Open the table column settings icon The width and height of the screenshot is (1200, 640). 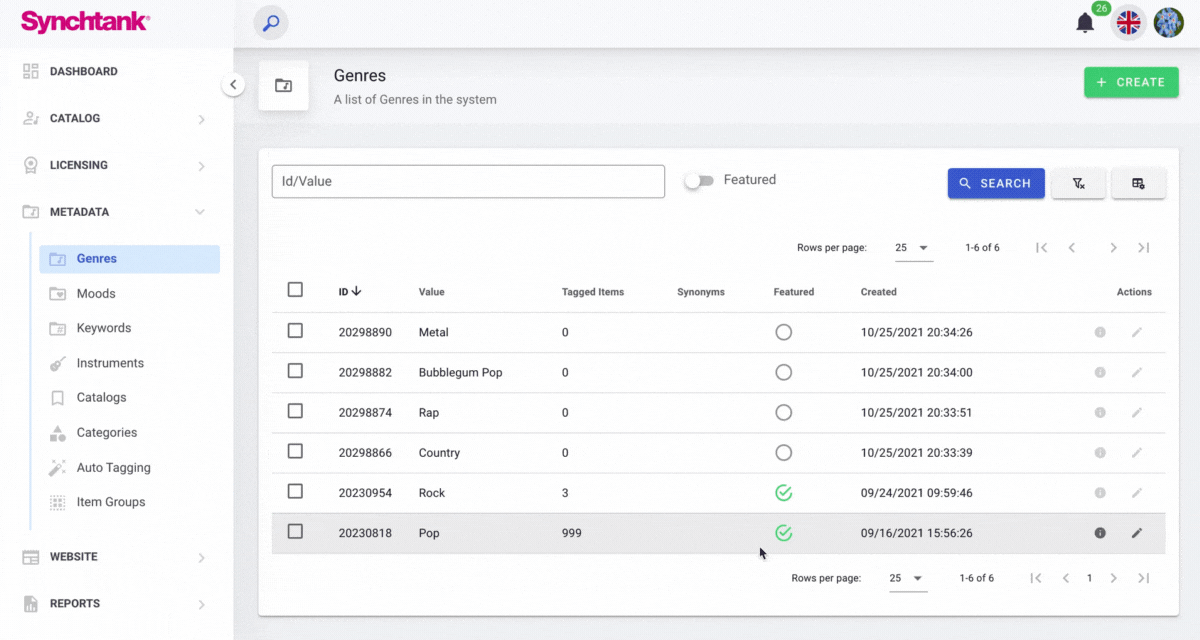[x=1138, y=183]
